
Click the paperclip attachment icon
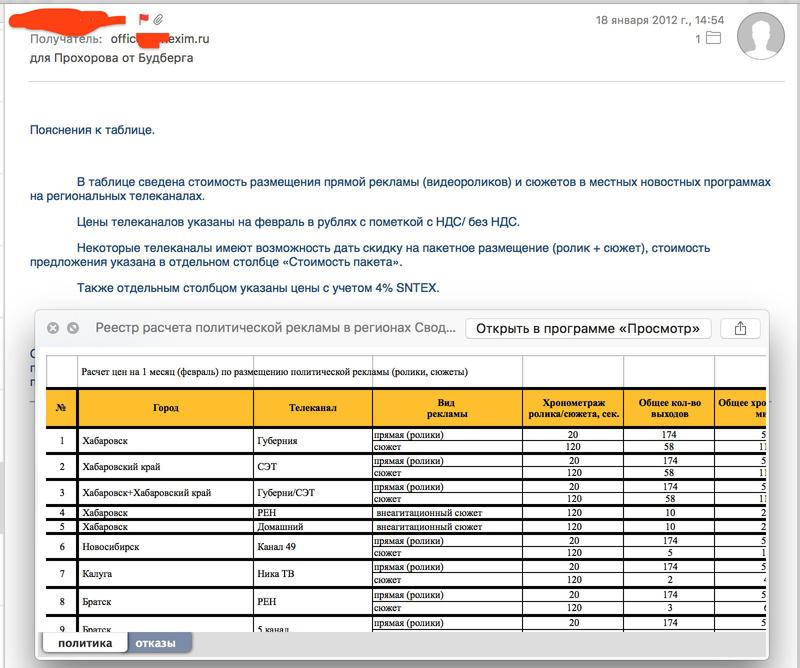click(158, 19)
